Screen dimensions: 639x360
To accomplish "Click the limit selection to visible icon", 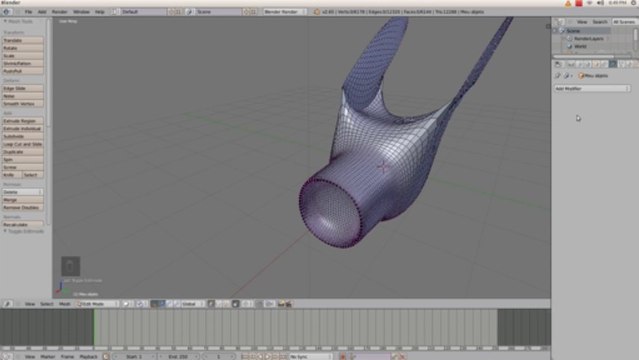I will (x=236, y=304).
